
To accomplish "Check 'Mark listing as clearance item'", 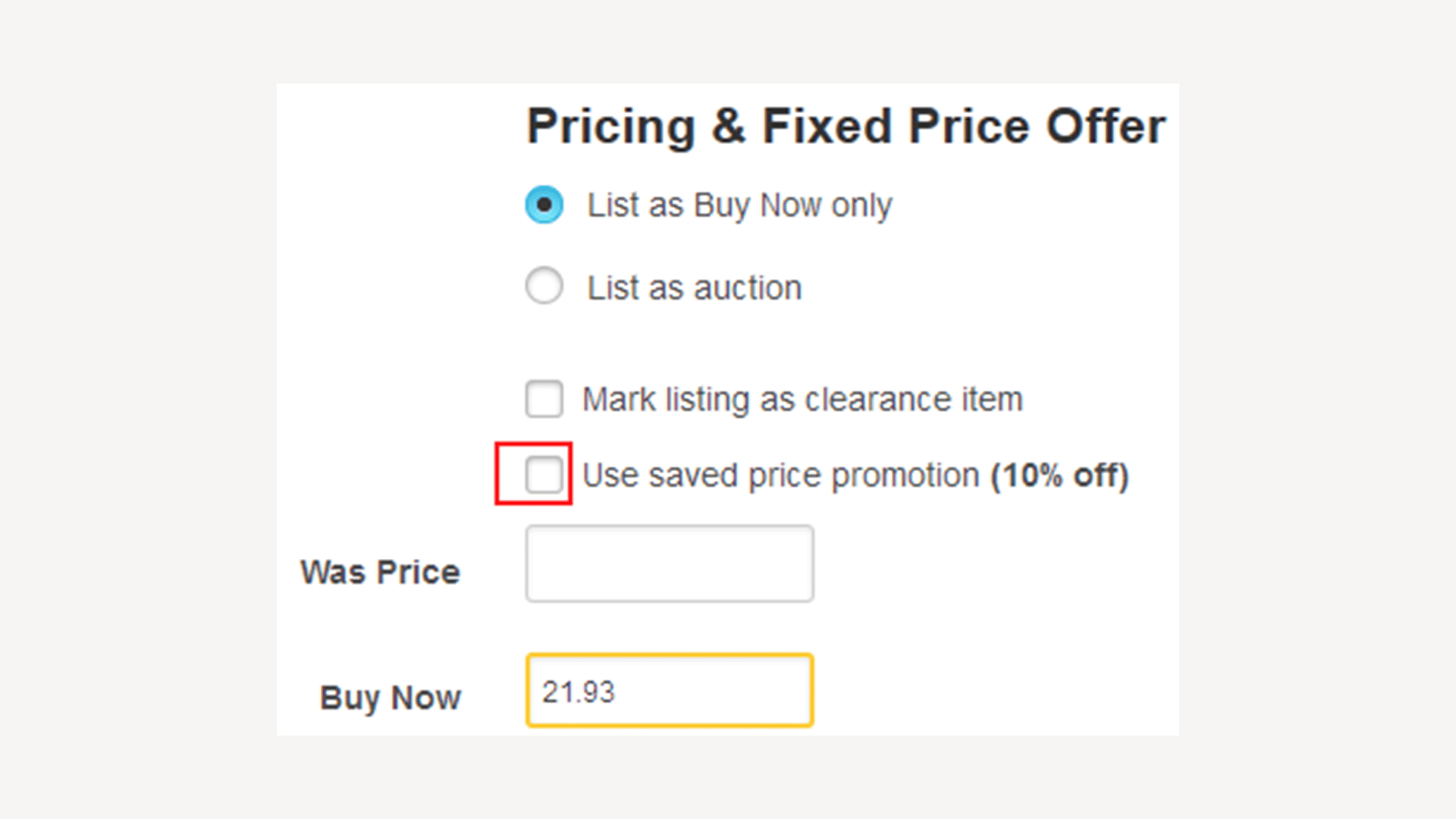I will click(x=544, y=399).
